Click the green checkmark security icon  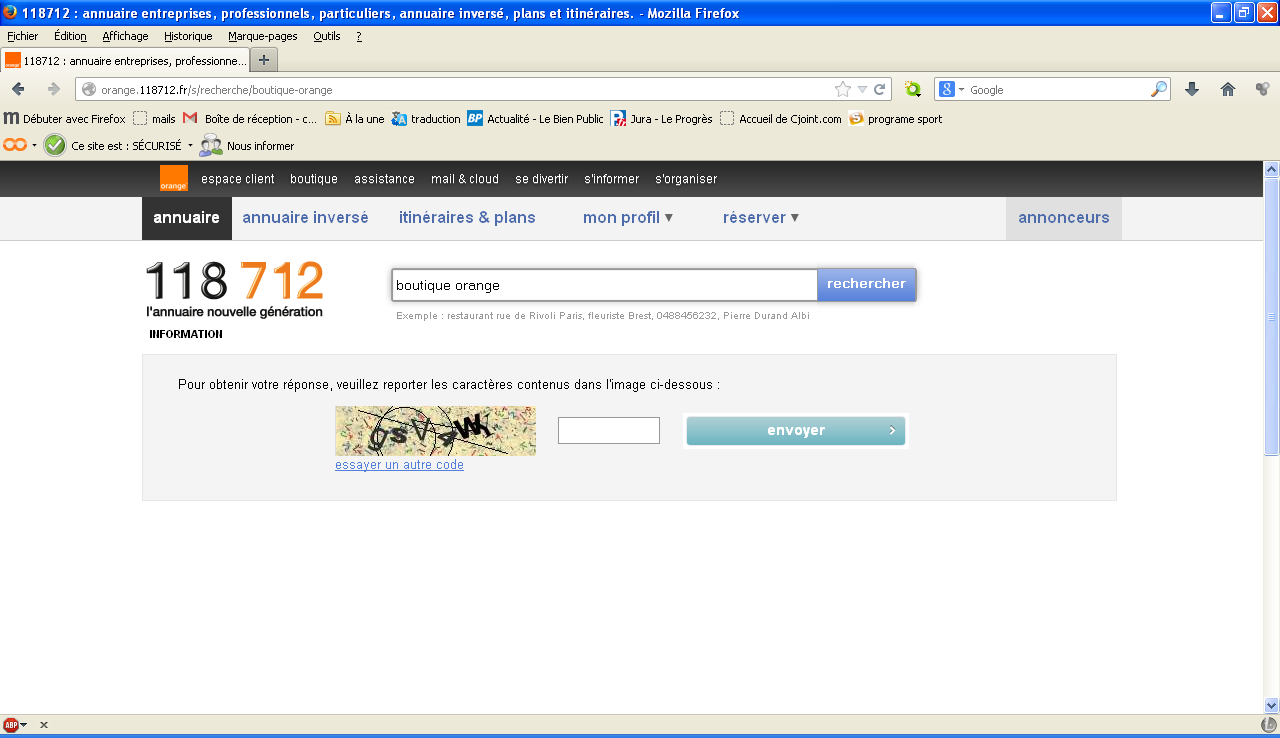click(55, 145)
